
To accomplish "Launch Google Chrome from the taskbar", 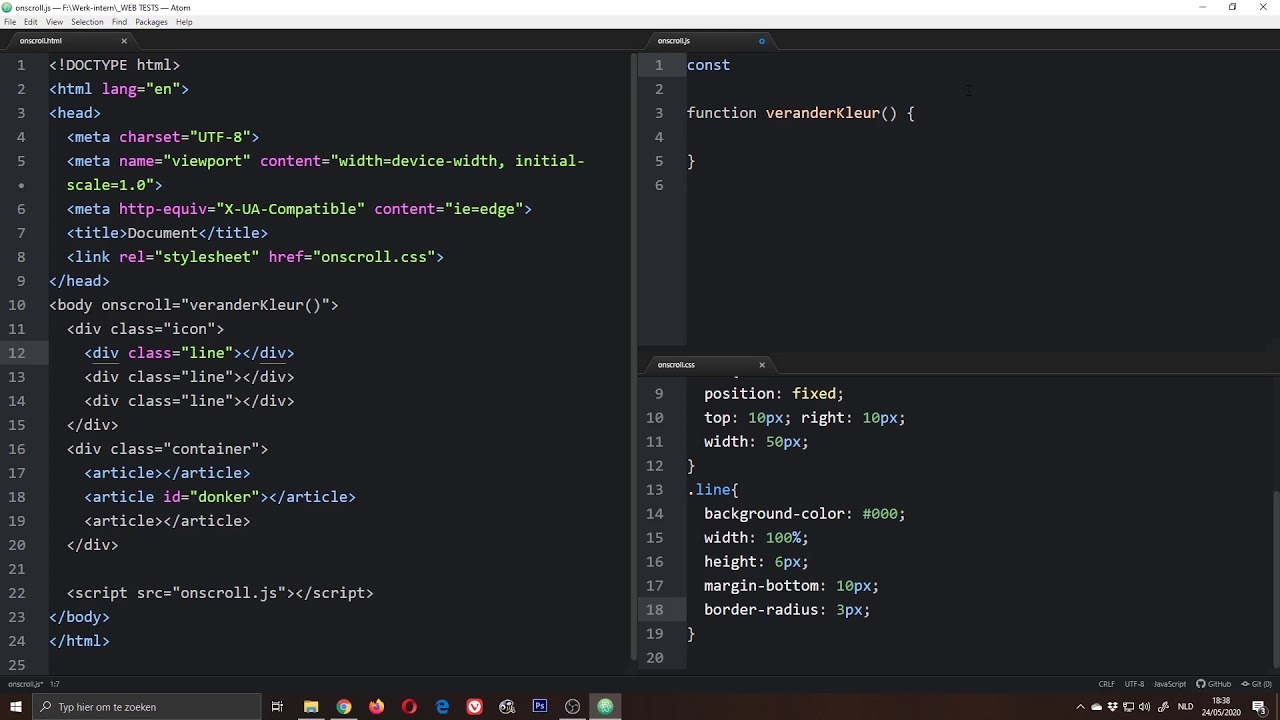I will pyautogui.click(x=344, y=707).
